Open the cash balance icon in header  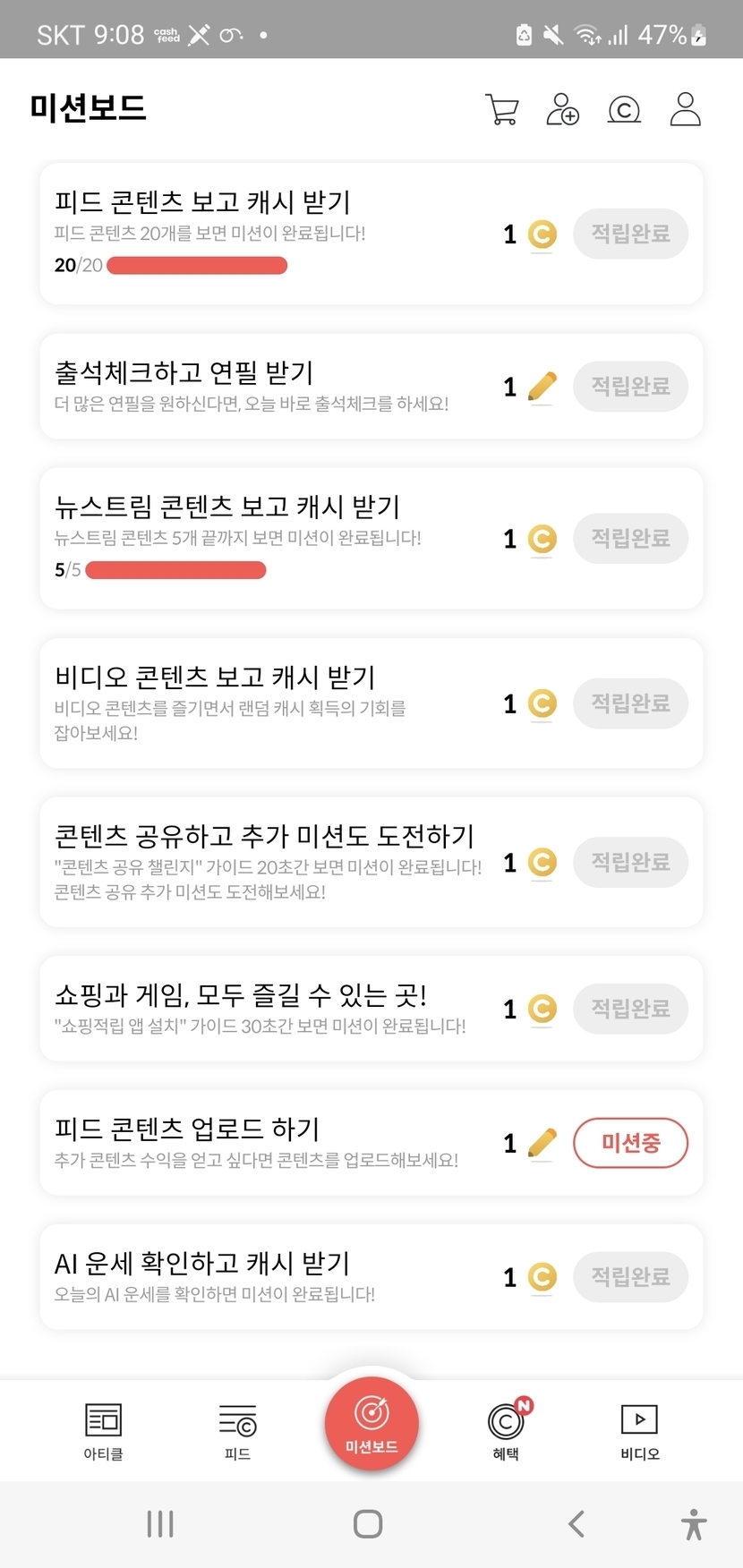(624, 109)
